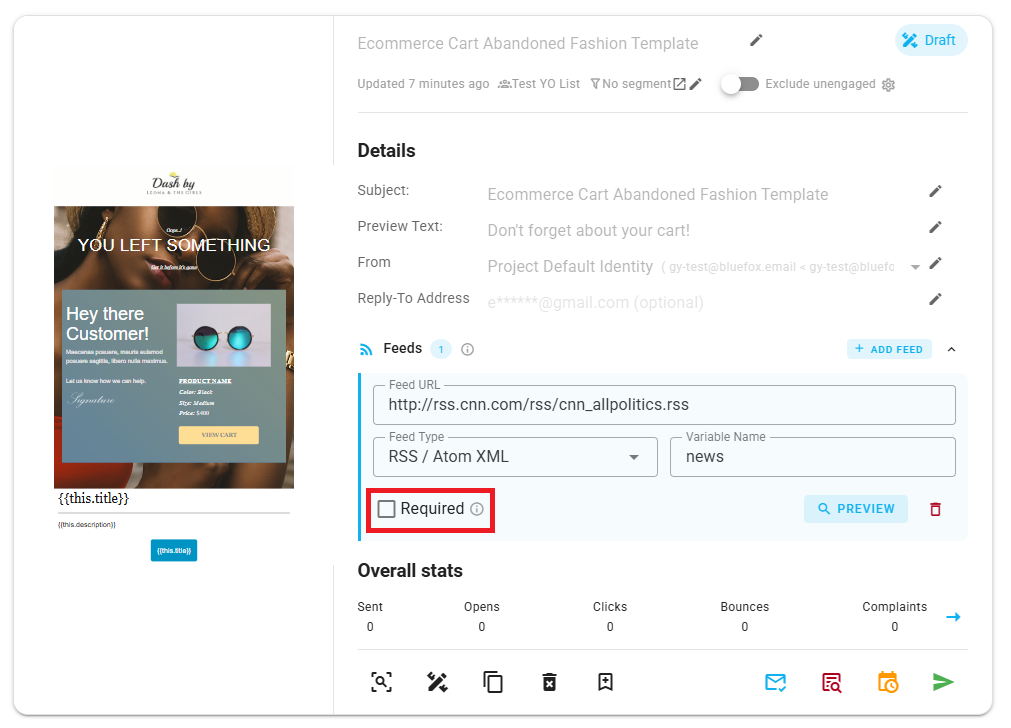Click the campaign title text
The height and width of the screenshot is (728, 1011).
[528, 43]
